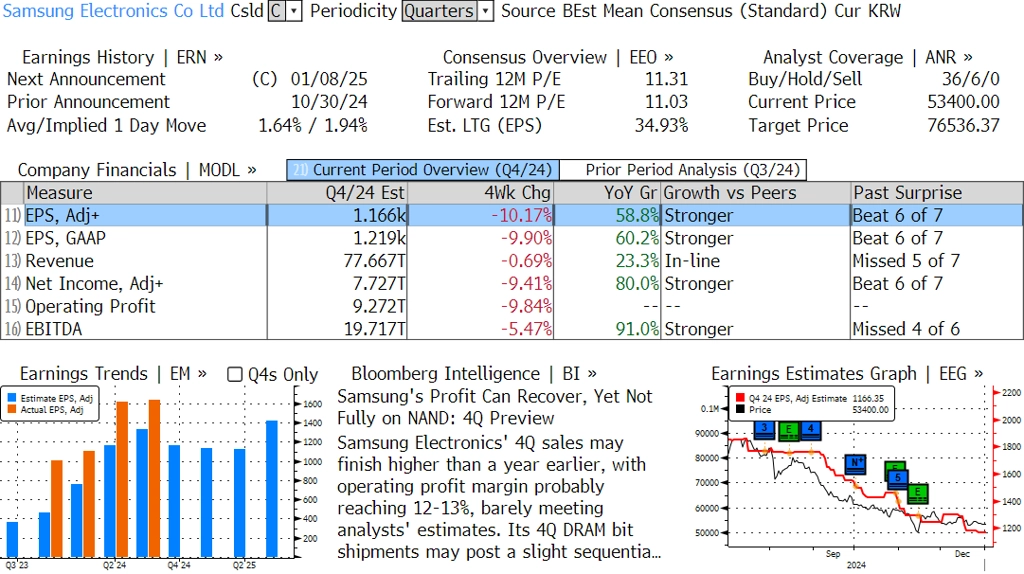Select the EPS, Adj+ measure row
The width and height of the screenshot is (1024, 574).
[511, 215]
